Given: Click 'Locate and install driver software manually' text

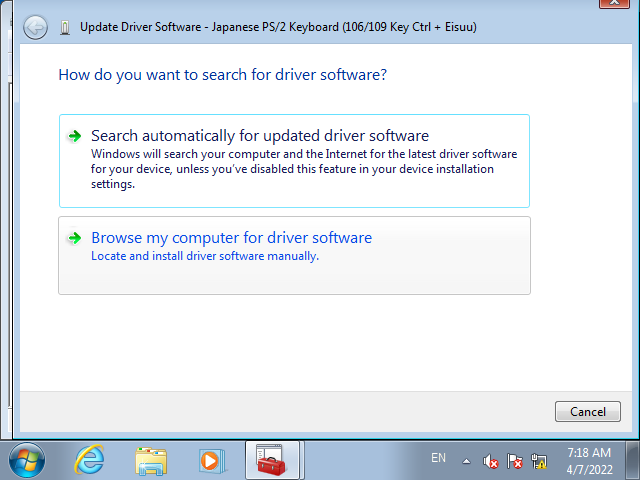Looking at the screenshot, I should coord(205,256).
